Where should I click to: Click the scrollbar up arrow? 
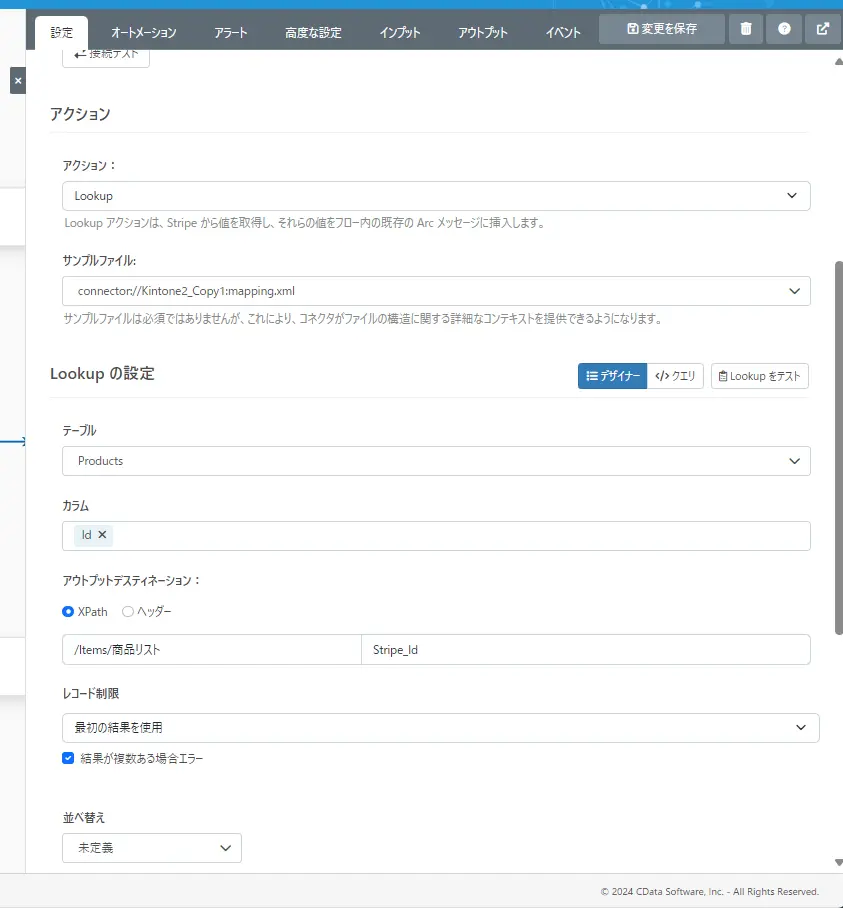tap(838, 61)
